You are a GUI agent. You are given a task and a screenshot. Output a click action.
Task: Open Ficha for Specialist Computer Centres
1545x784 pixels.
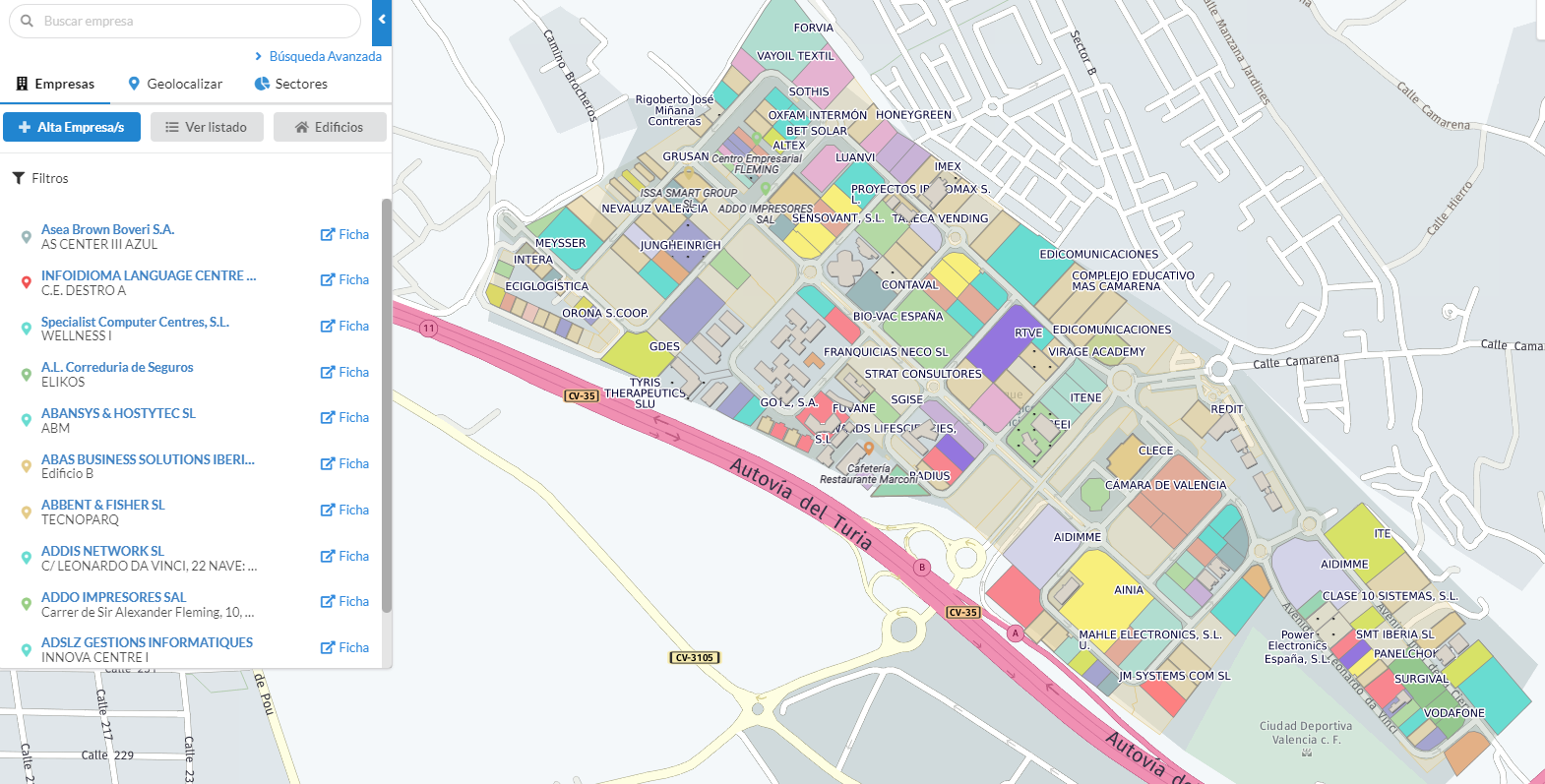[344, 326]
